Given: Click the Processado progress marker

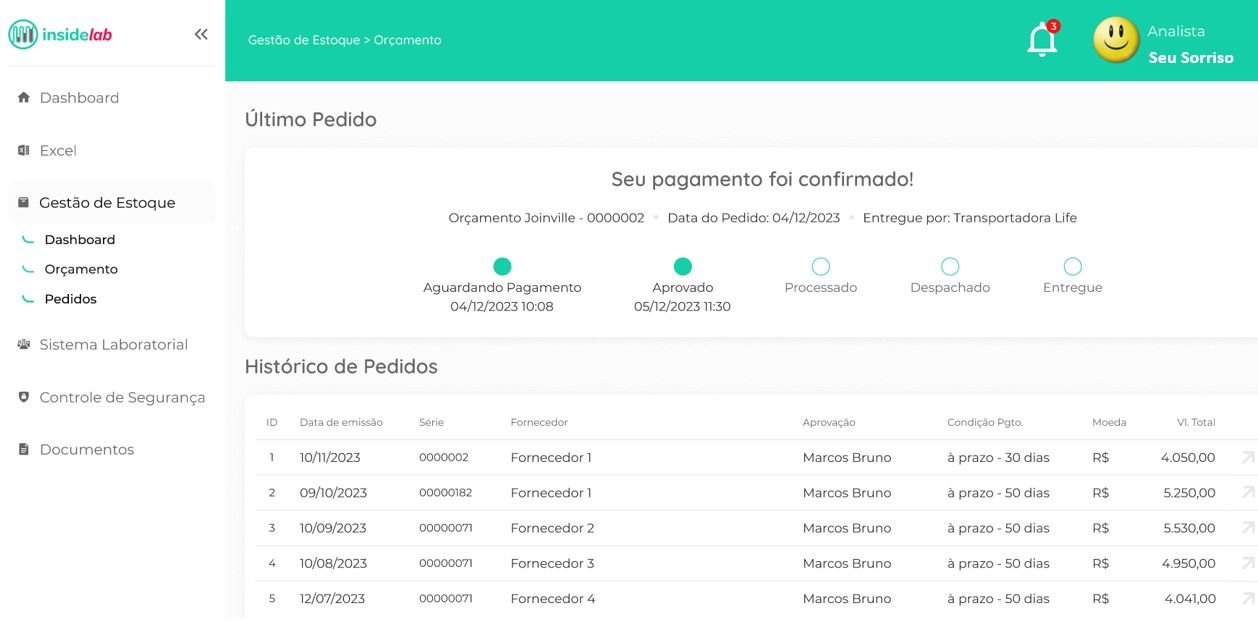Looking at the screenshot, I should pyautogui.click(x=820, y=266).
